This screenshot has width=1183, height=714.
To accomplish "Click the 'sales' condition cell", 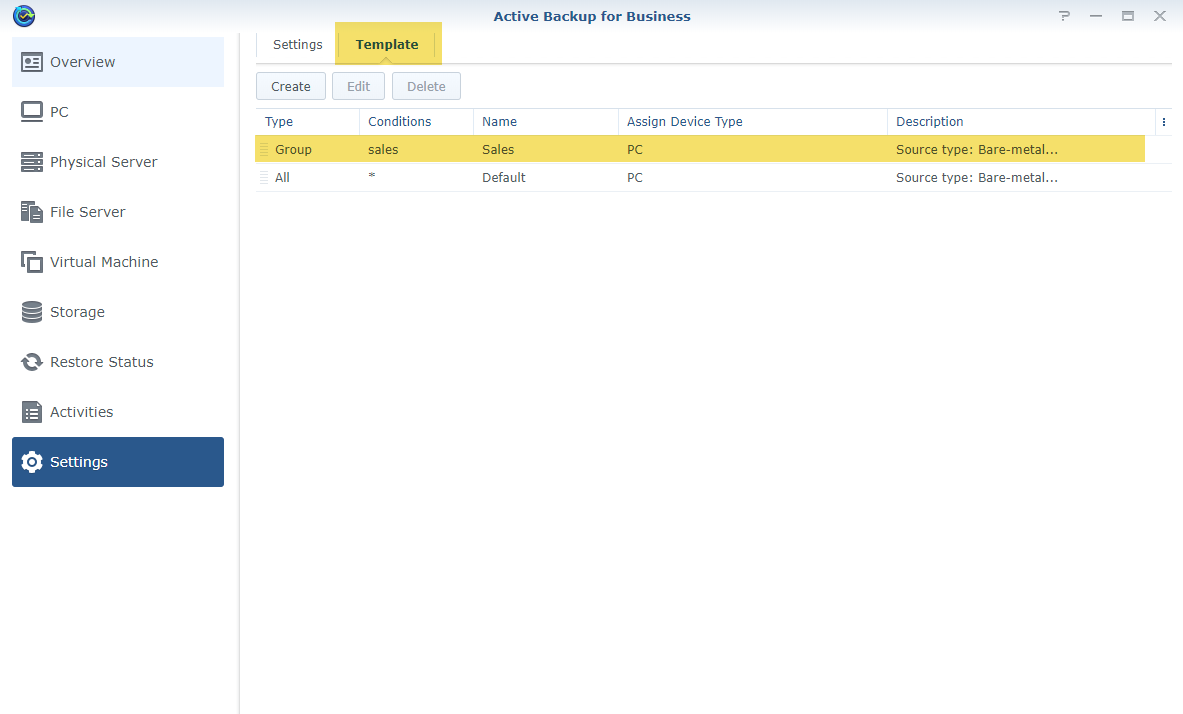I will click(x=383, y=149).
